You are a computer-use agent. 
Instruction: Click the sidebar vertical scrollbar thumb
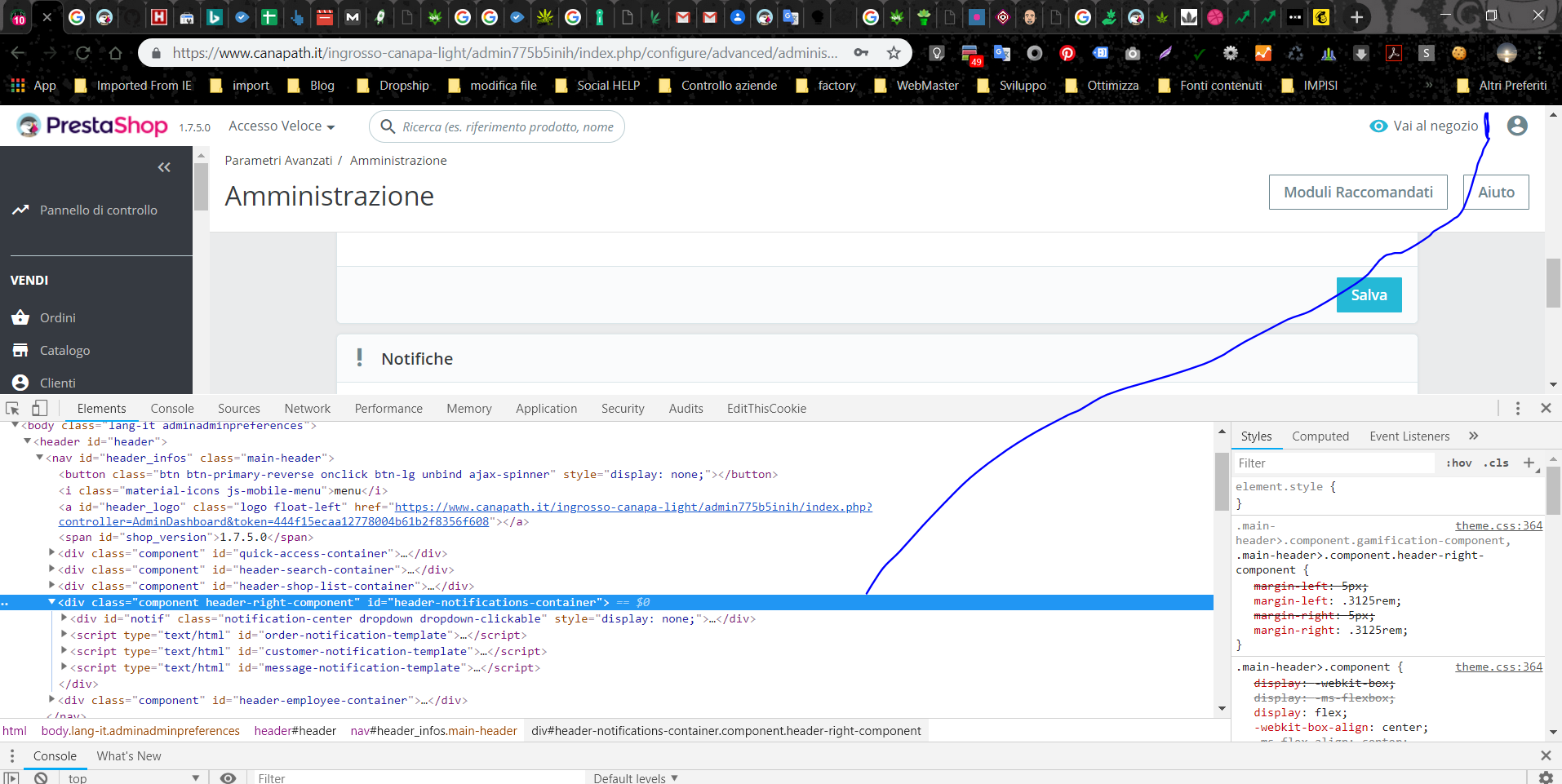click(x=201, y=187)
